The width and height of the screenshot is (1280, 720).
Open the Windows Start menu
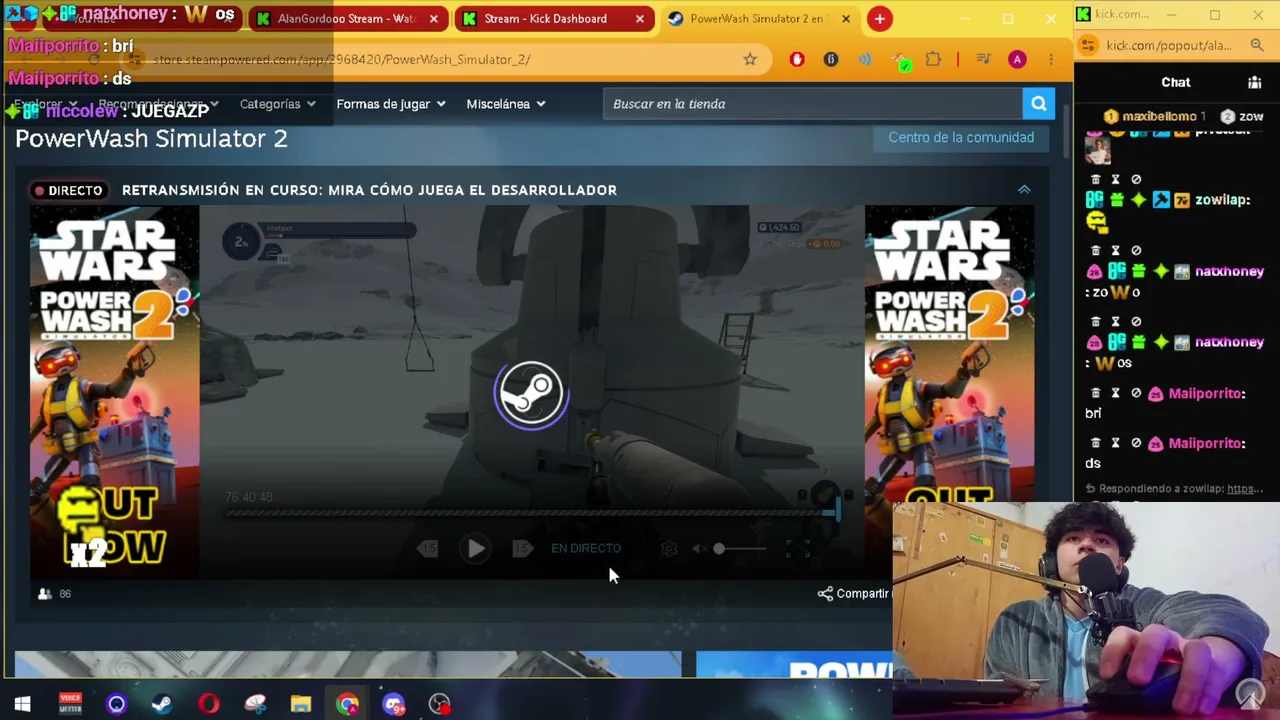pyautogui.click(x=22, y=705)
